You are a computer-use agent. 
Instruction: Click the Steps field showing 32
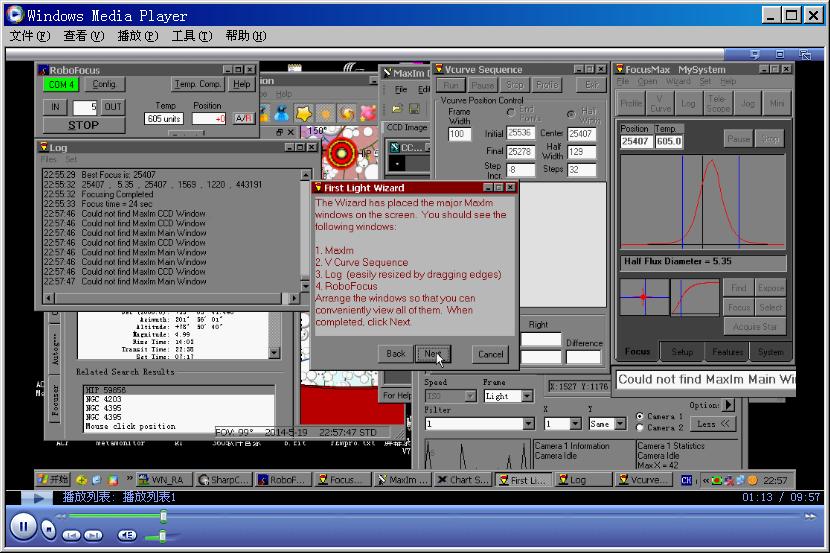pos(582,170)
